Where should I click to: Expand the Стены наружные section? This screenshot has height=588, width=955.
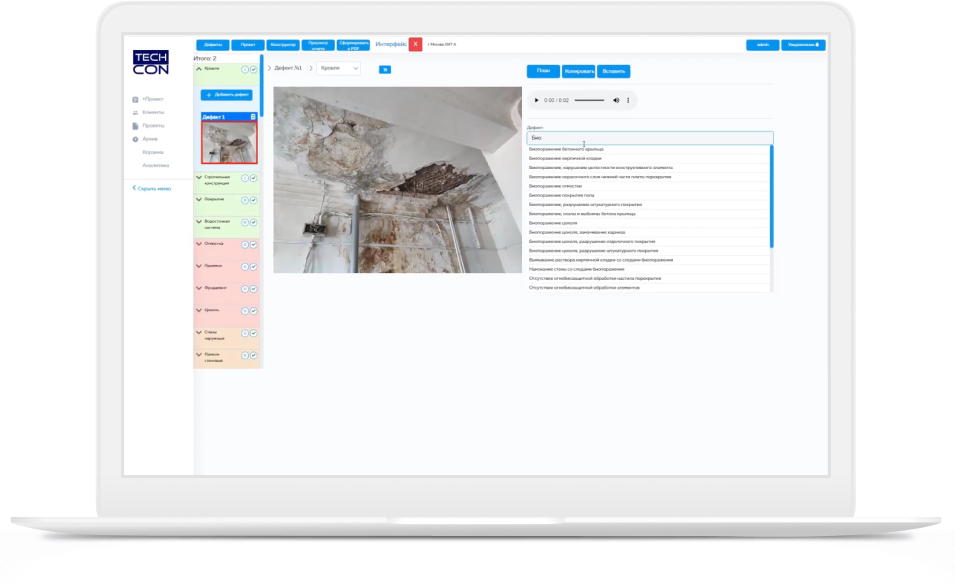199,333
